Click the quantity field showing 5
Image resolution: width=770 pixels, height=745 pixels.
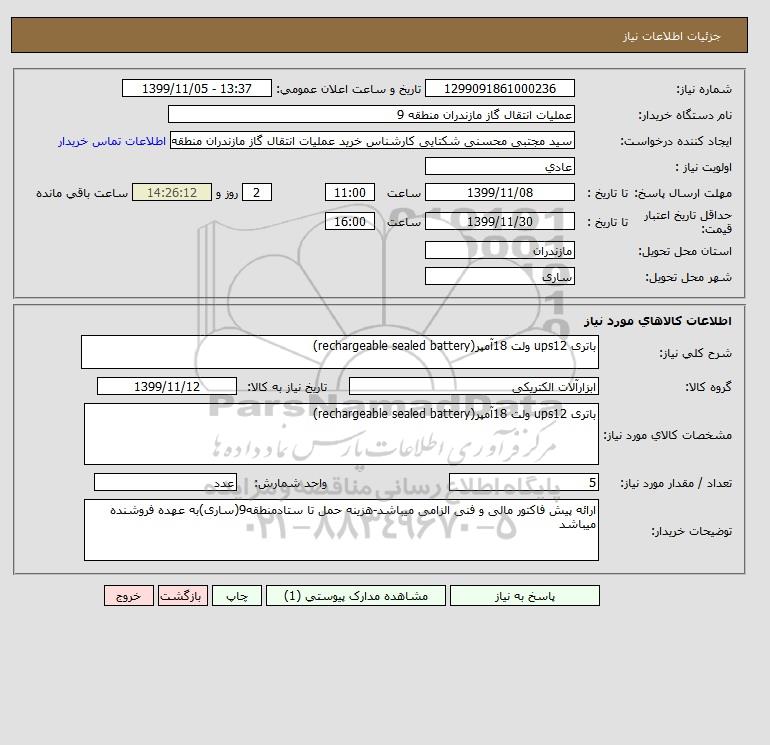(523, 482)
